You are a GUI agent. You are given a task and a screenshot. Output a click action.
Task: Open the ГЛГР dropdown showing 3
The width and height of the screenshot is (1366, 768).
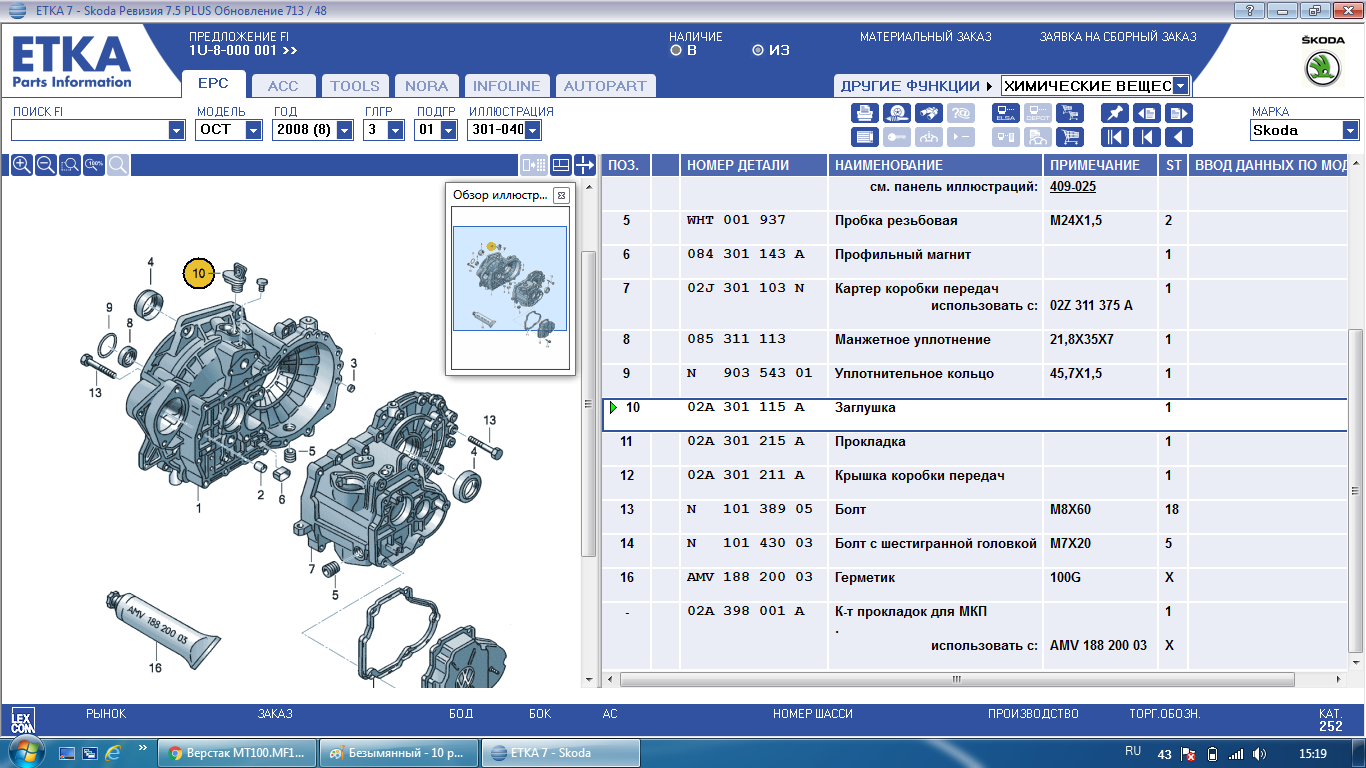click(395, 130)
